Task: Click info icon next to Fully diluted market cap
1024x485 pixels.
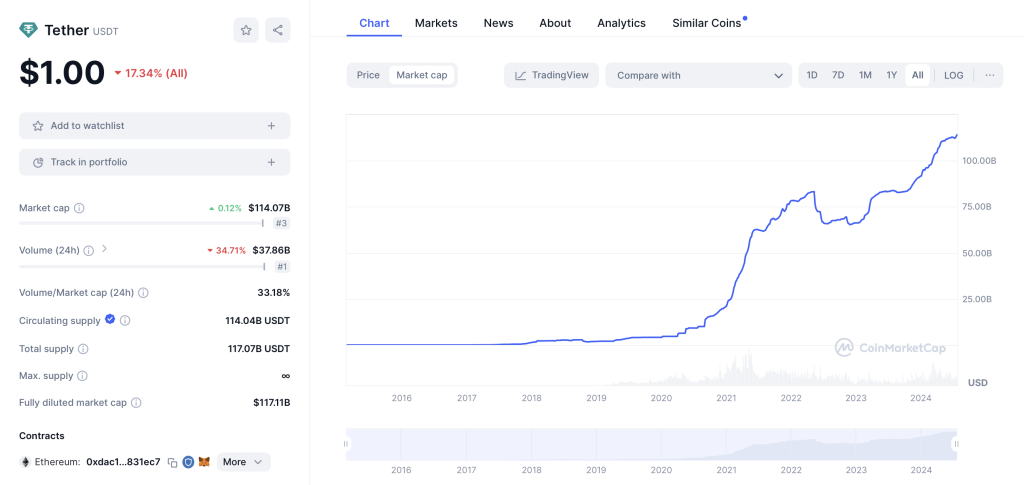Action: (x=136, y=403)
